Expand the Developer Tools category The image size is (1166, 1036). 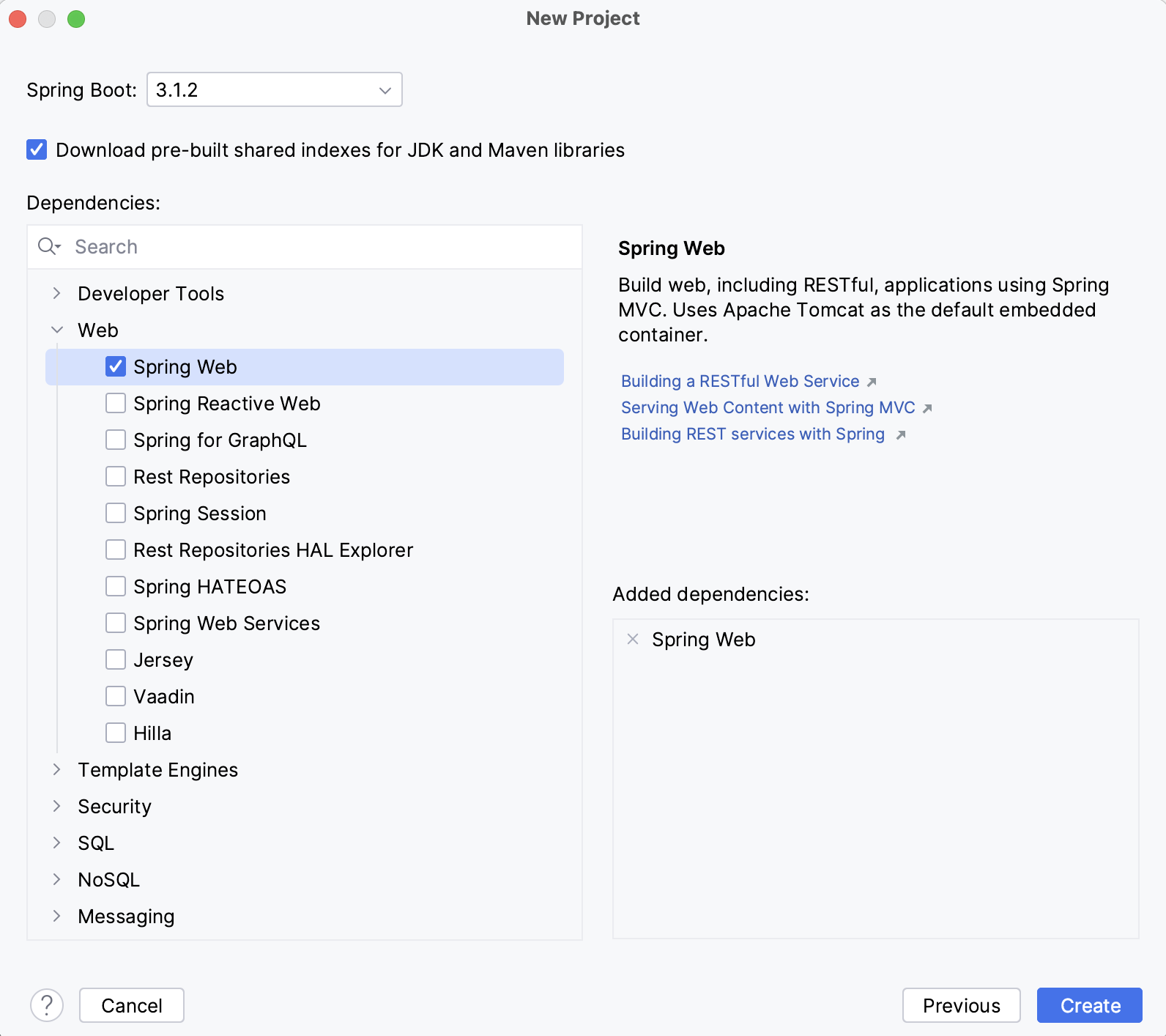click(57, 293)
